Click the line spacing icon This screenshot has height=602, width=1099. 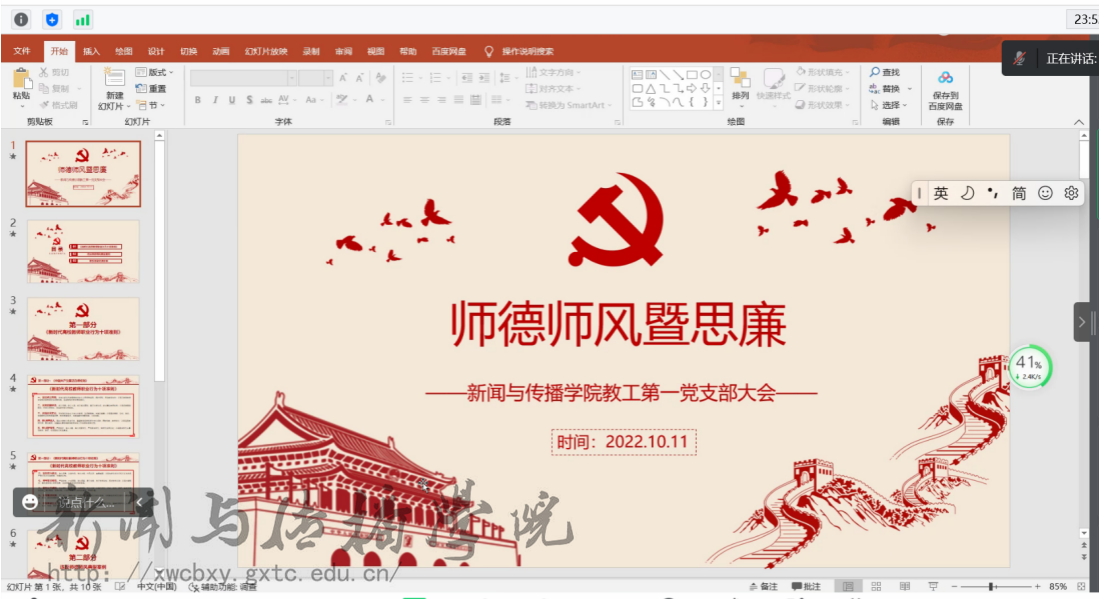point(506,78)
